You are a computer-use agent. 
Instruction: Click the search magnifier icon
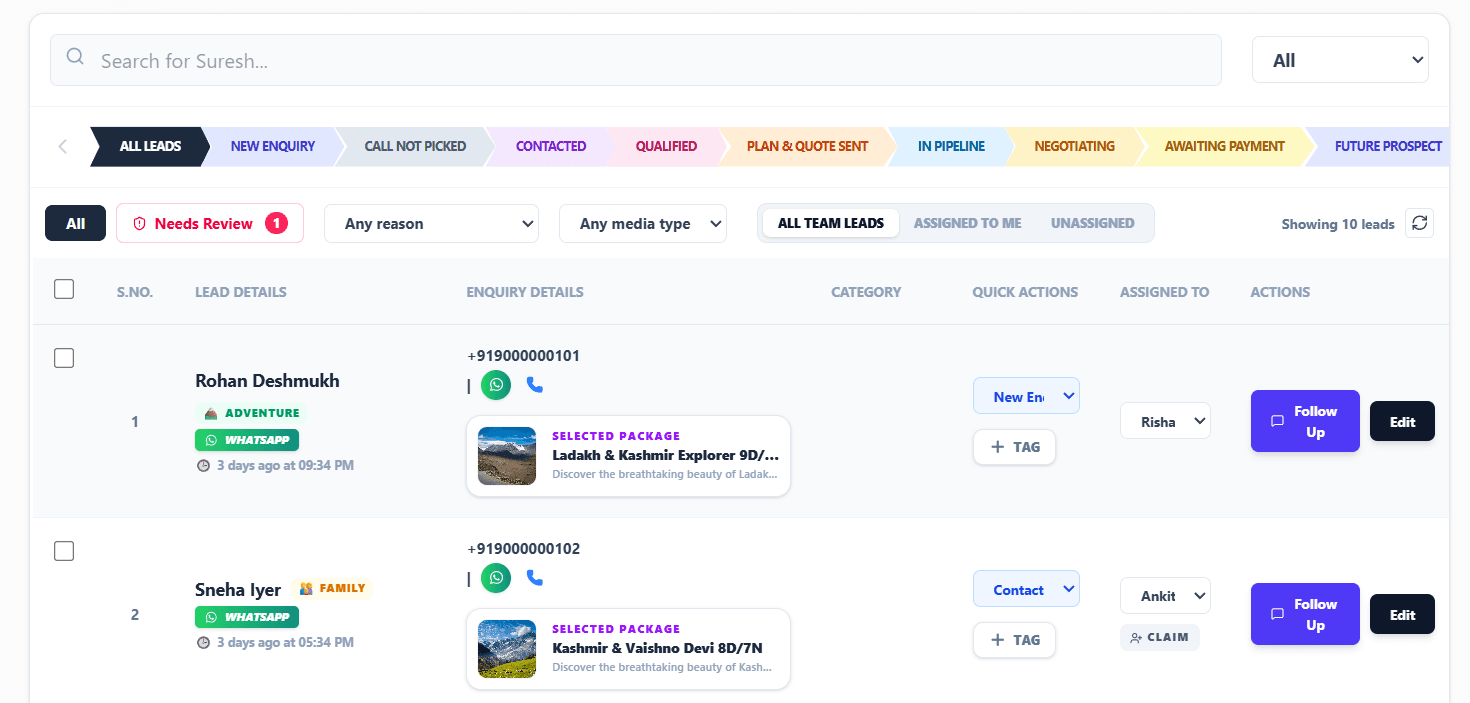75,56
